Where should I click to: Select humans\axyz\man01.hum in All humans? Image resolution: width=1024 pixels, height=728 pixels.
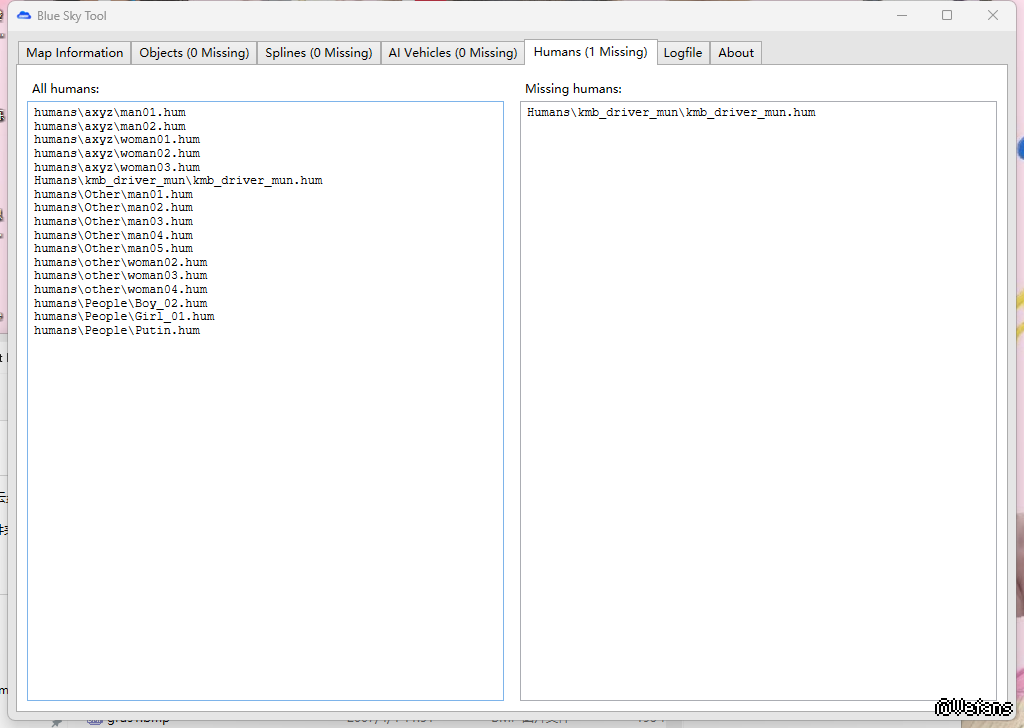(x=110, y=112)
